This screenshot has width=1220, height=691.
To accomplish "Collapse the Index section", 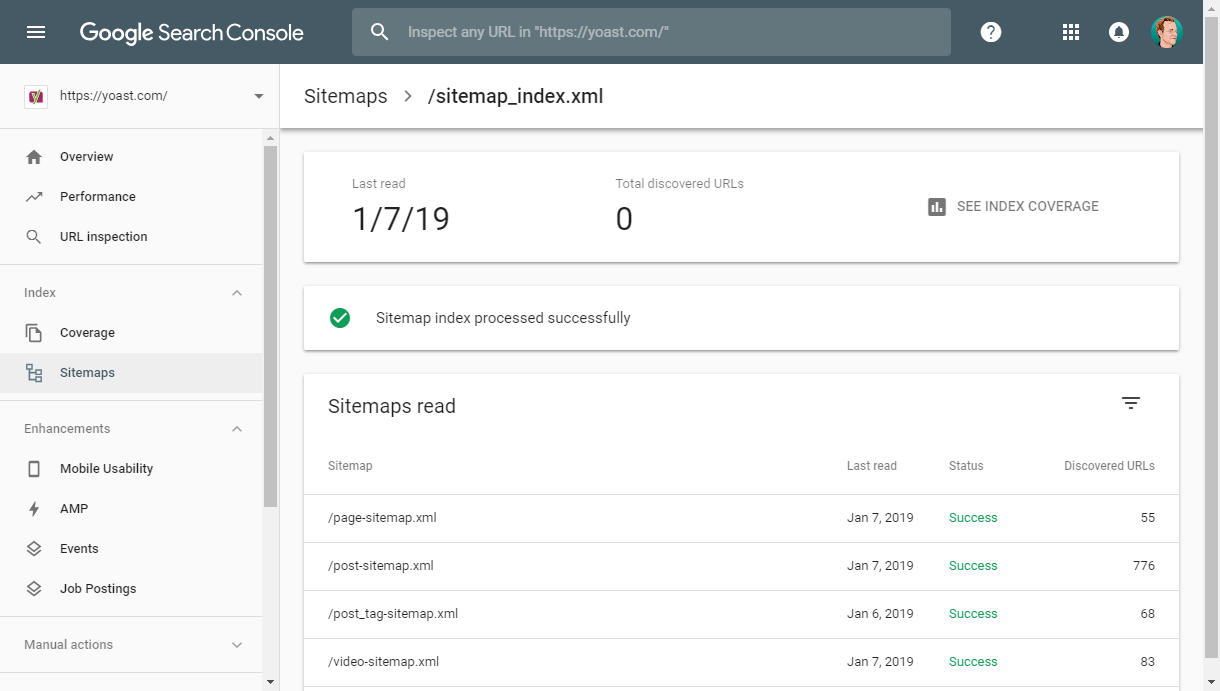I will [x=237, y=292].
